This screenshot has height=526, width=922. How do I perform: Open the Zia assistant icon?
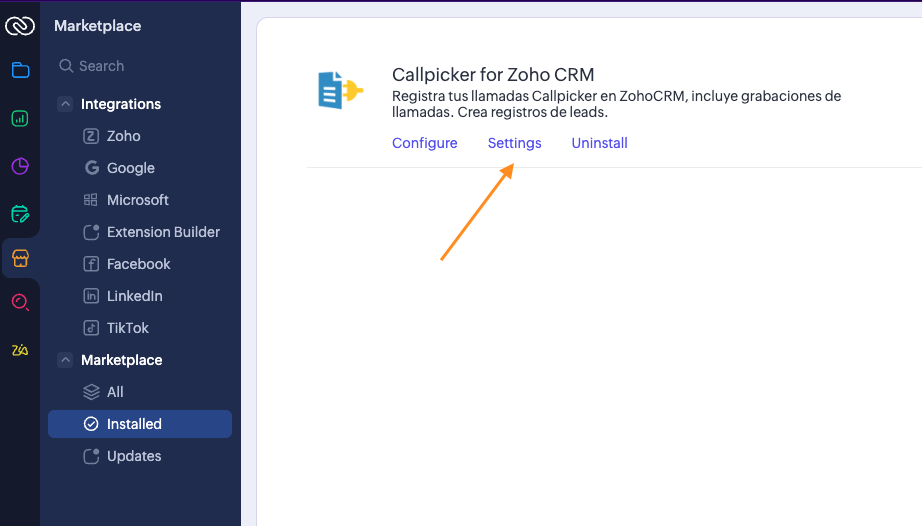(20, 350)
